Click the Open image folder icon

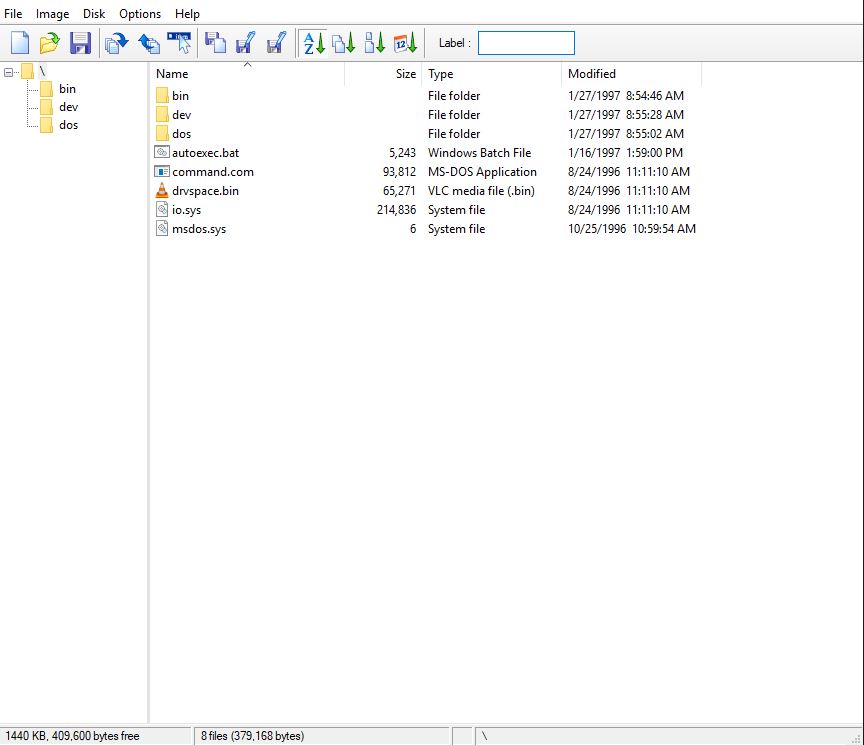pos(49,43)
